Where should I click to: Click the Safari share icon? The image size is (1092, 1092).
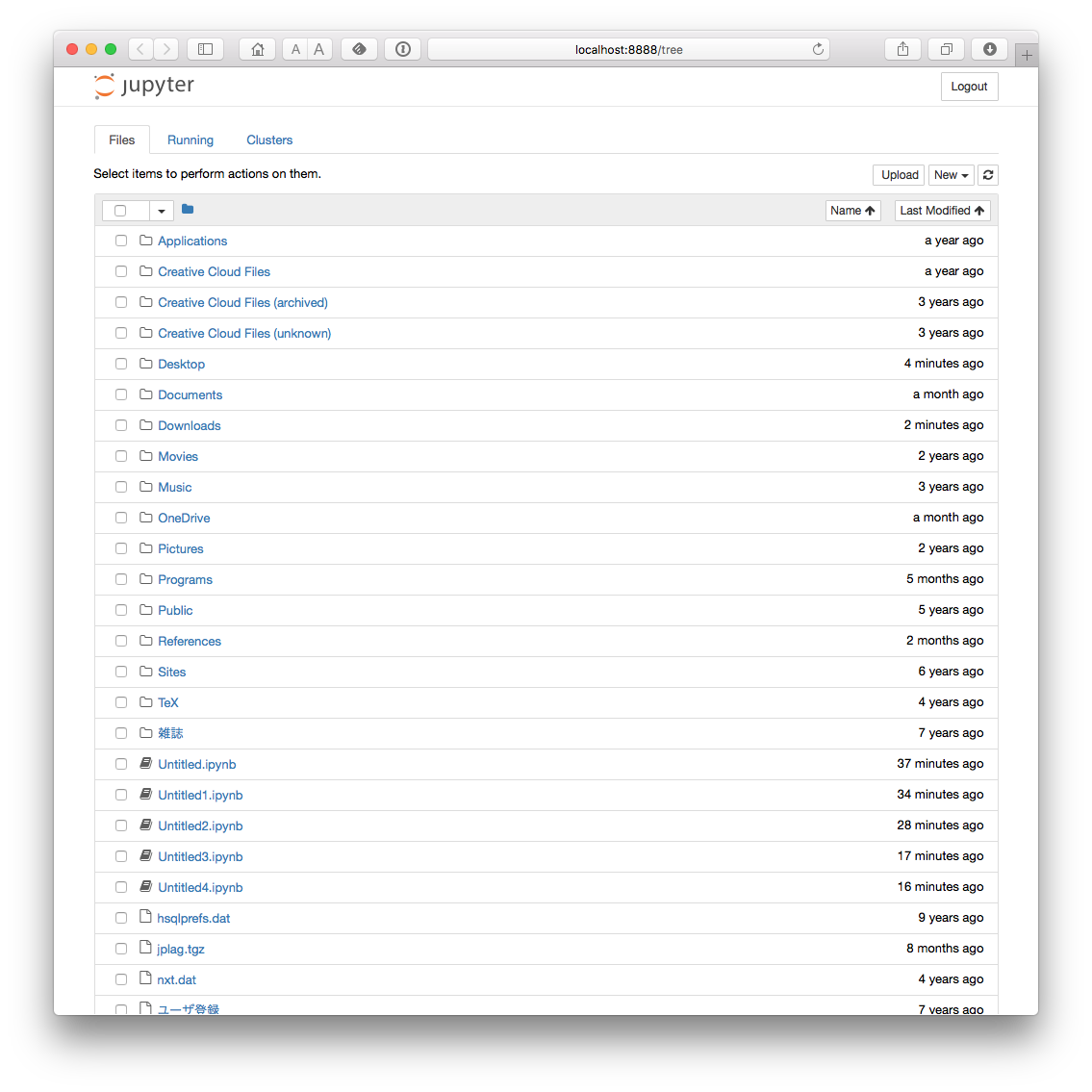point(902,48)
